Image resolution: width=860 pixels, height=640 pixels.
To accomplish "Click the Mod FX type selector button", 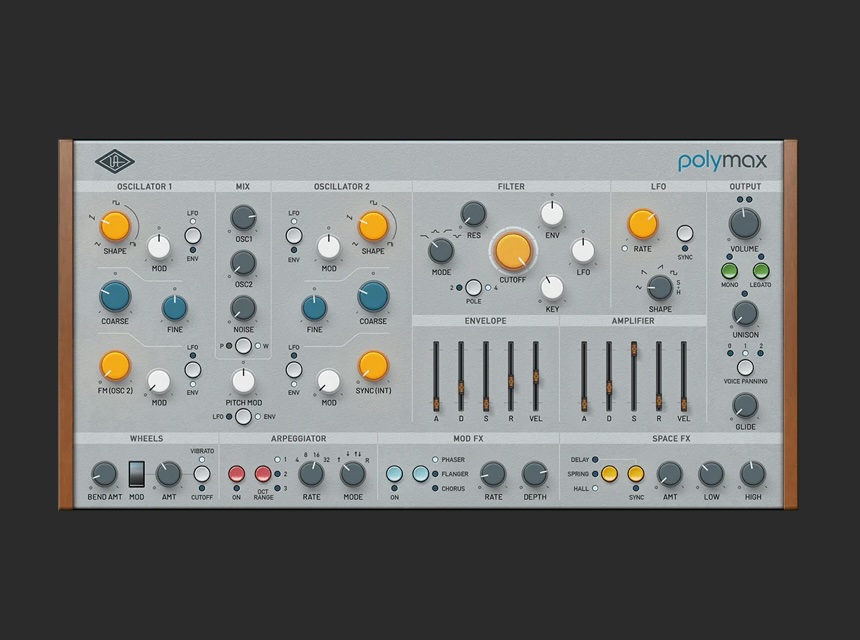I will (x=421, y=474).
